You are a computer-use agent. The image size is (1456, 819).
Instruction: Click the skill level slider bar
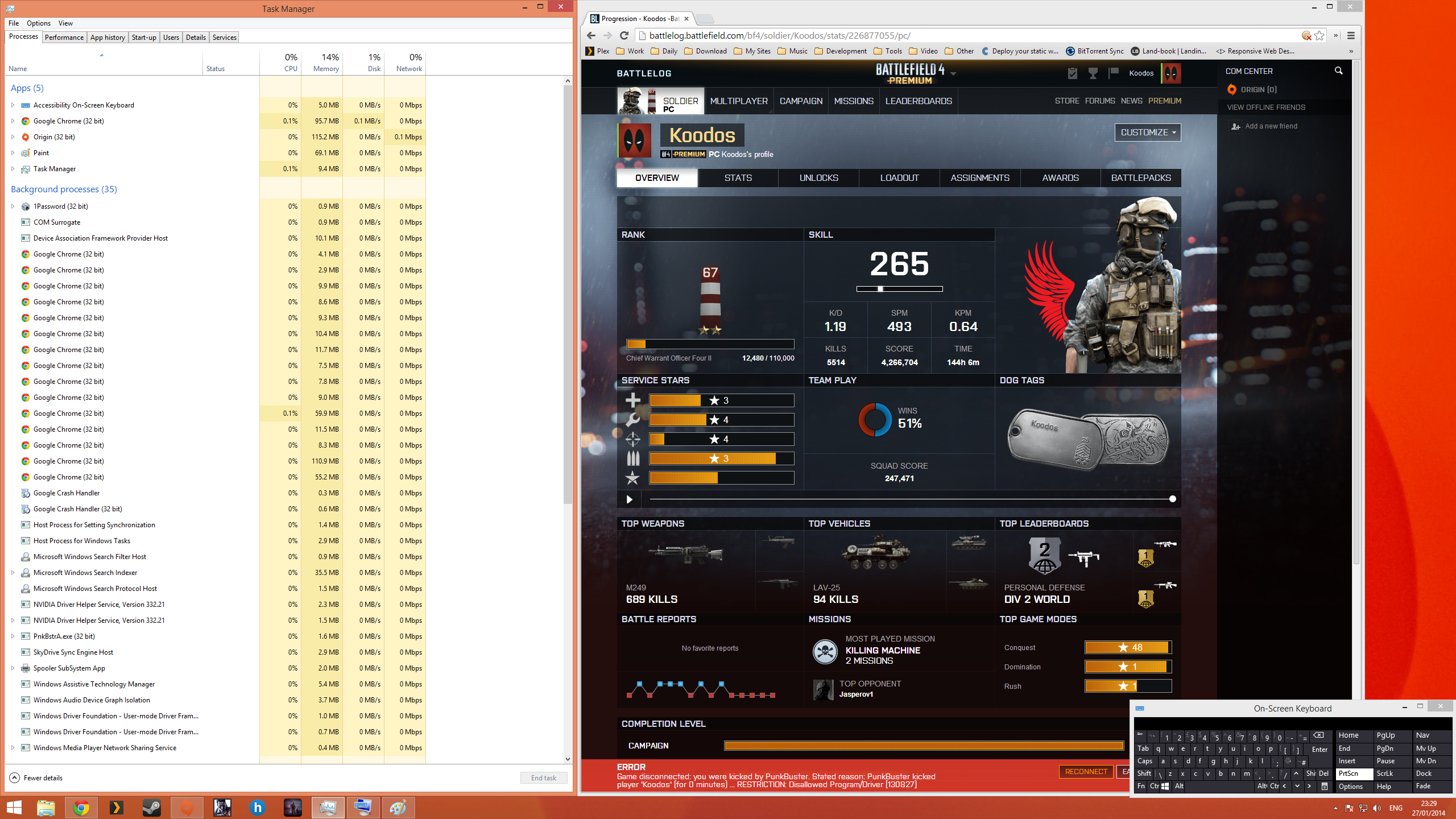[x=899, y=289]
